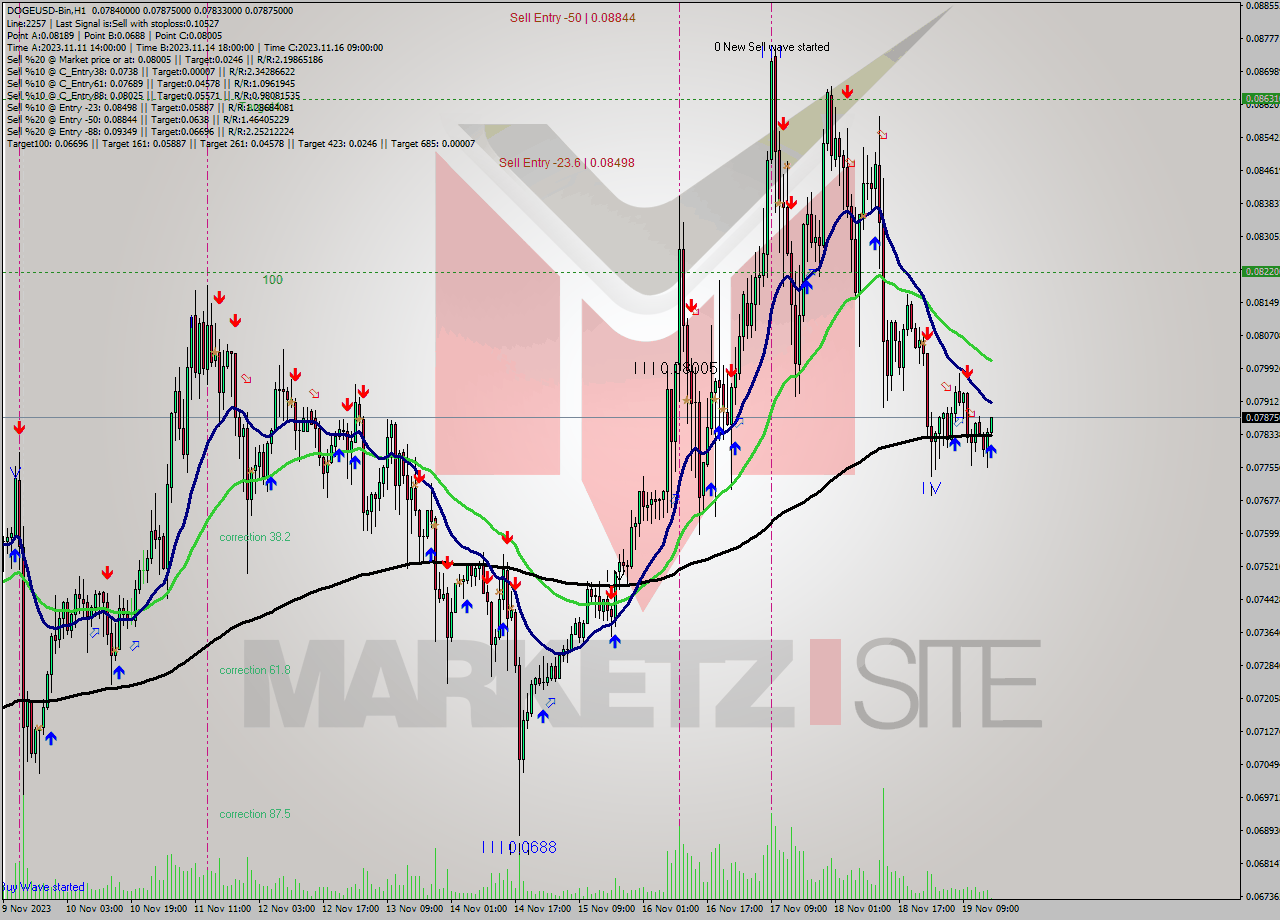Click the 'Buy Wave started' label

point(43,887)
